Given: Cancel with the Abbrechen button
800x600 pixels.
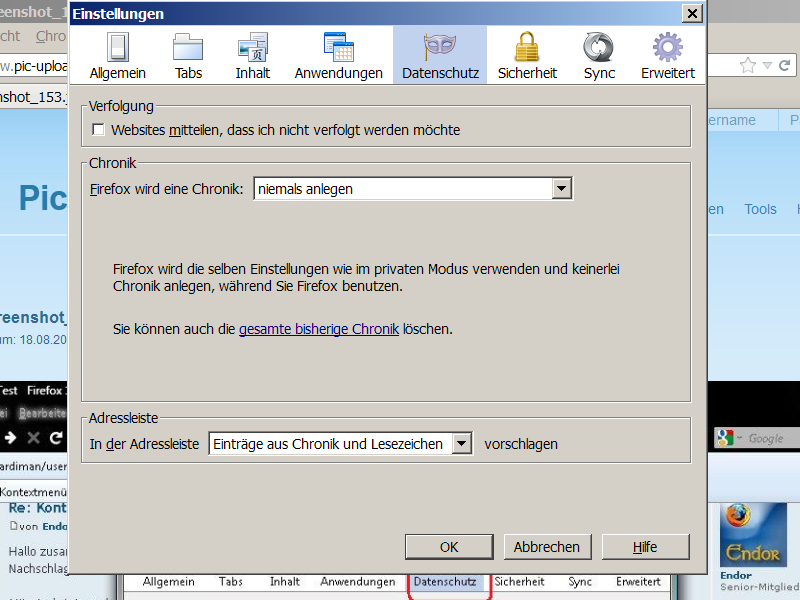Looking at the screenshot, I should [547, 547].
